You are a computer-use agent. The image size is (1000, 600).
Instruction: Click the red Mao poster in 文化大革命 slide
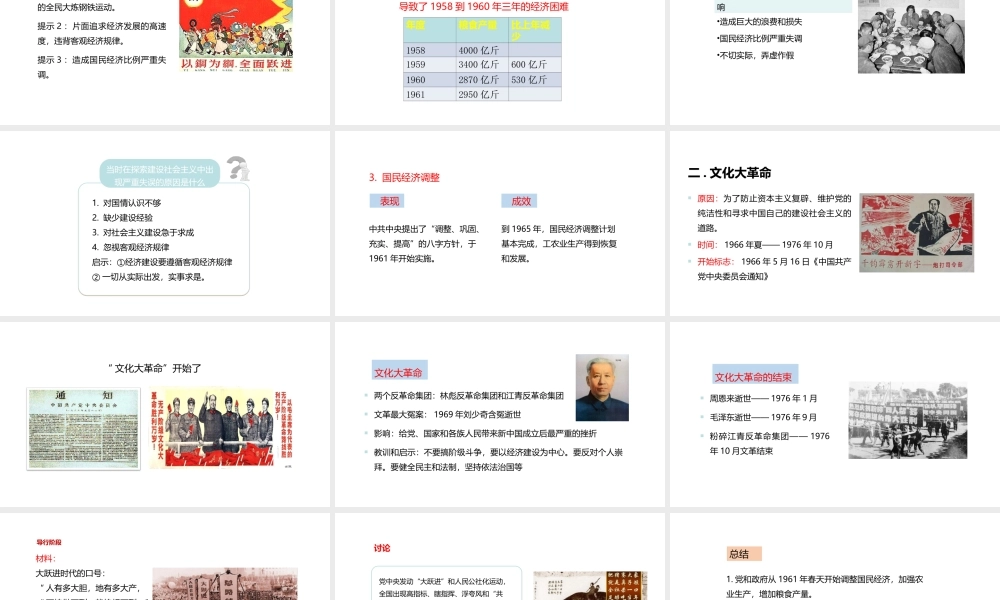click(916, 233)
